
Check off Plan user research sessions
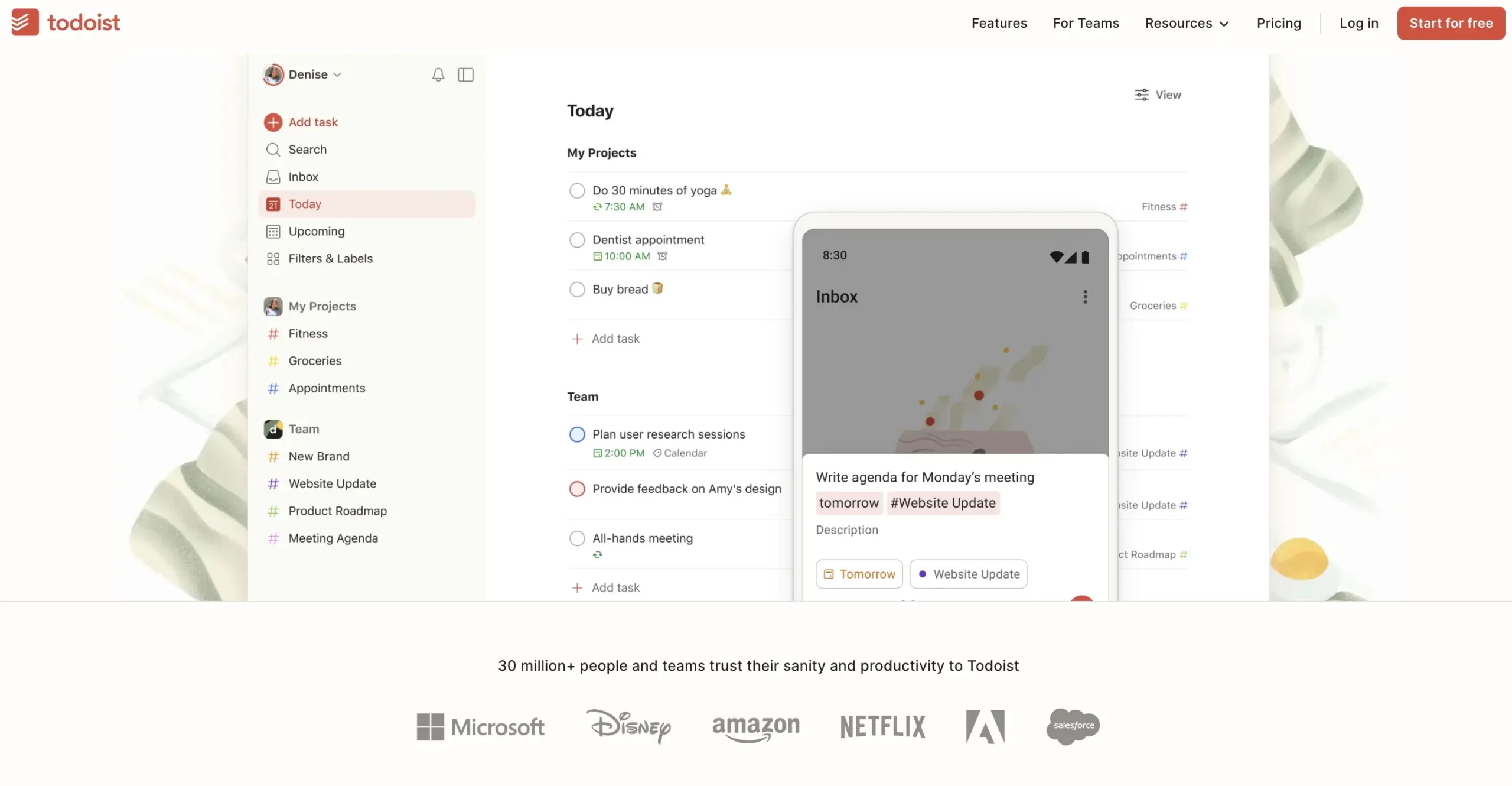pyautogui.click(x=577, y=434)
